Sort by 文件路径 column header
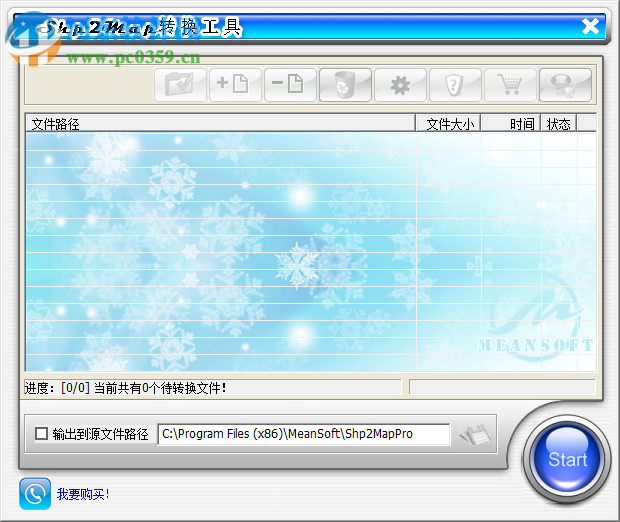Screen dimensions: 620x522 pyautogui.click(x=221, y=124)
